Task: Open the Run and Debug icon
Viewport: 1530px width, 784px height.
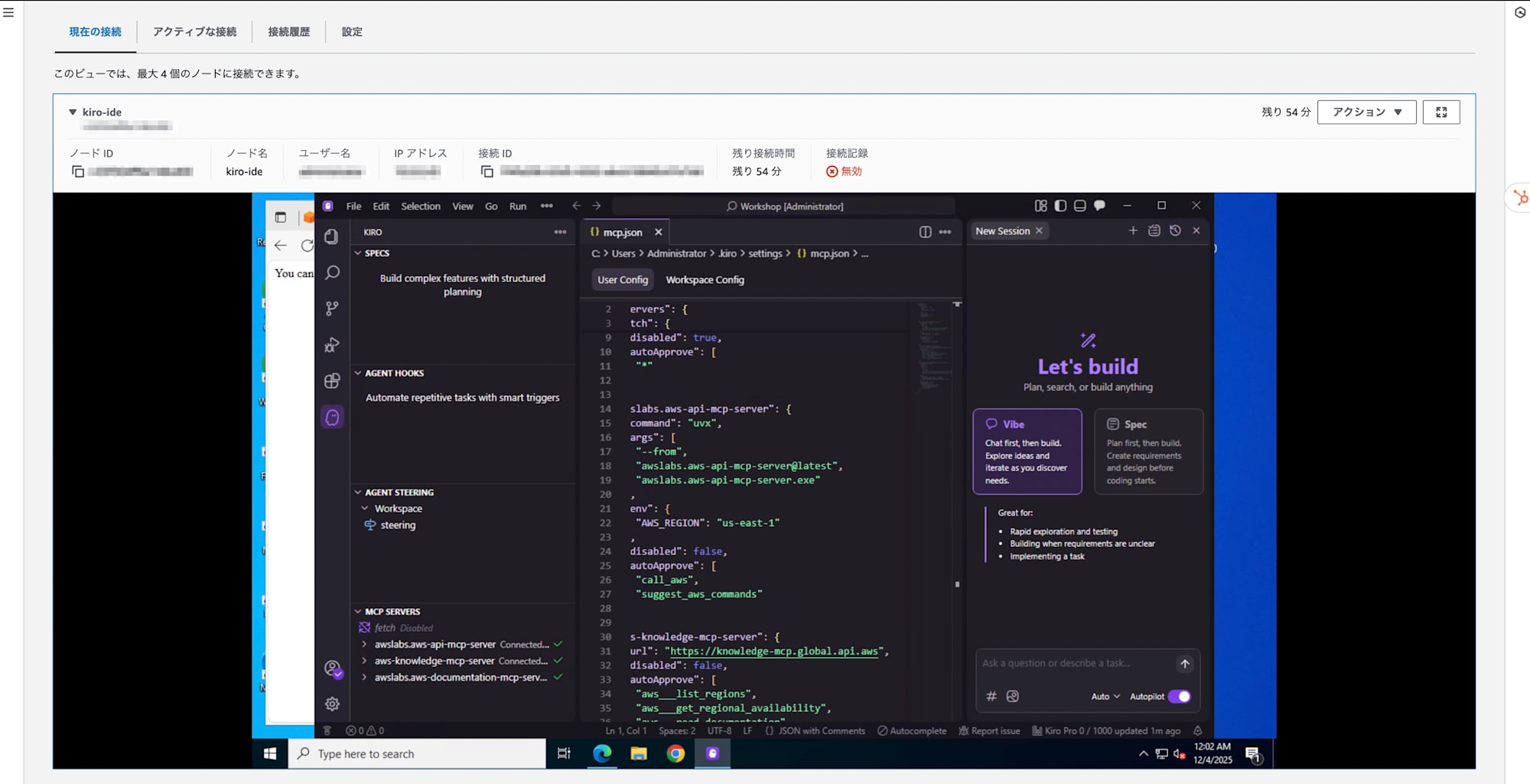Action: point(332,344)
